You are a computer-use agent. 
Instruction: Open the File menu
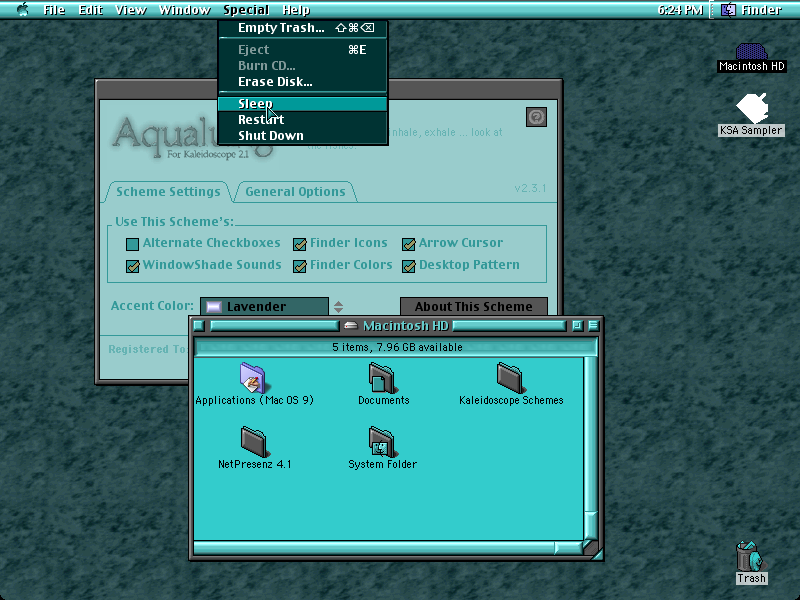(x=54, y=10)
